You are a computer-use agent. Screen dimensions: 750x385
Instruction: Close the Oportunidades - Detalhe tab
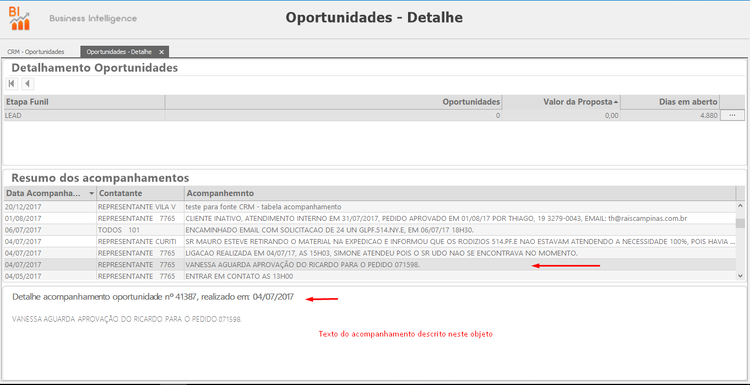click(162, 52)
